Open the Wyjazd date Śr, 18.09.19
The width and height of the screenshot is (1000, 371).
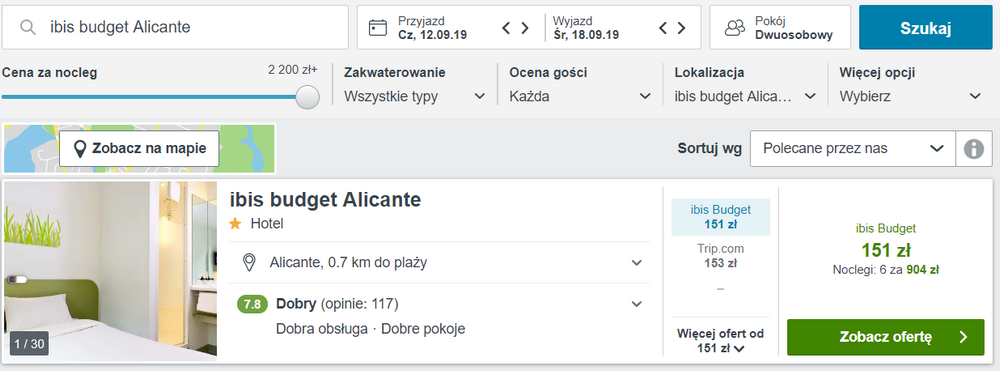pos(585,28)
